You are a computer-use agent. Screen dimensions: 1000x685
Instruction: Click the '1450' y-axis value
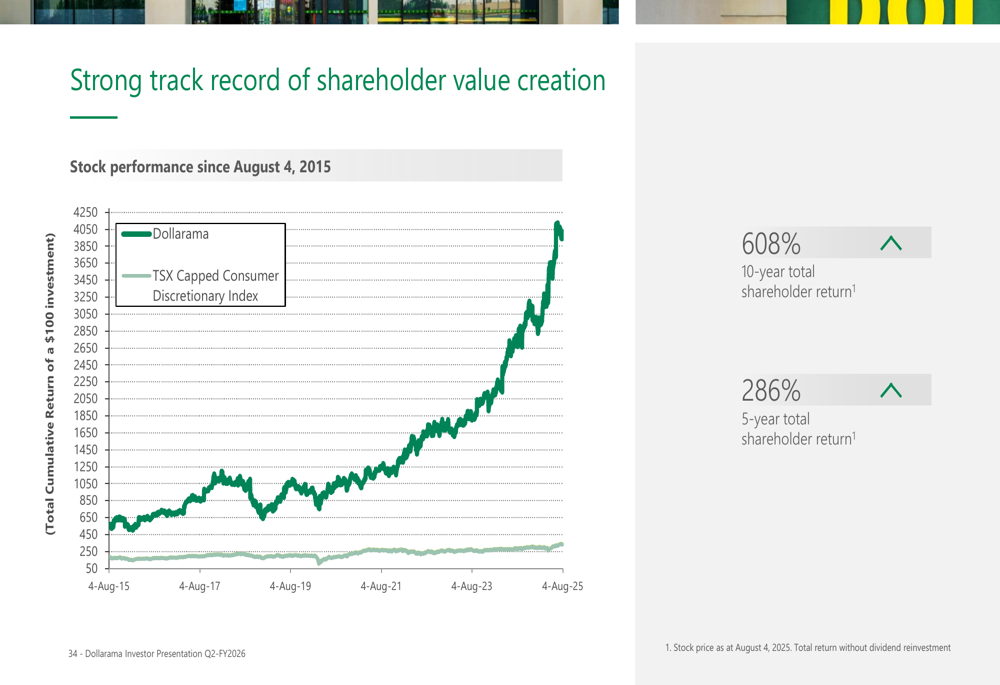[85, 450]
